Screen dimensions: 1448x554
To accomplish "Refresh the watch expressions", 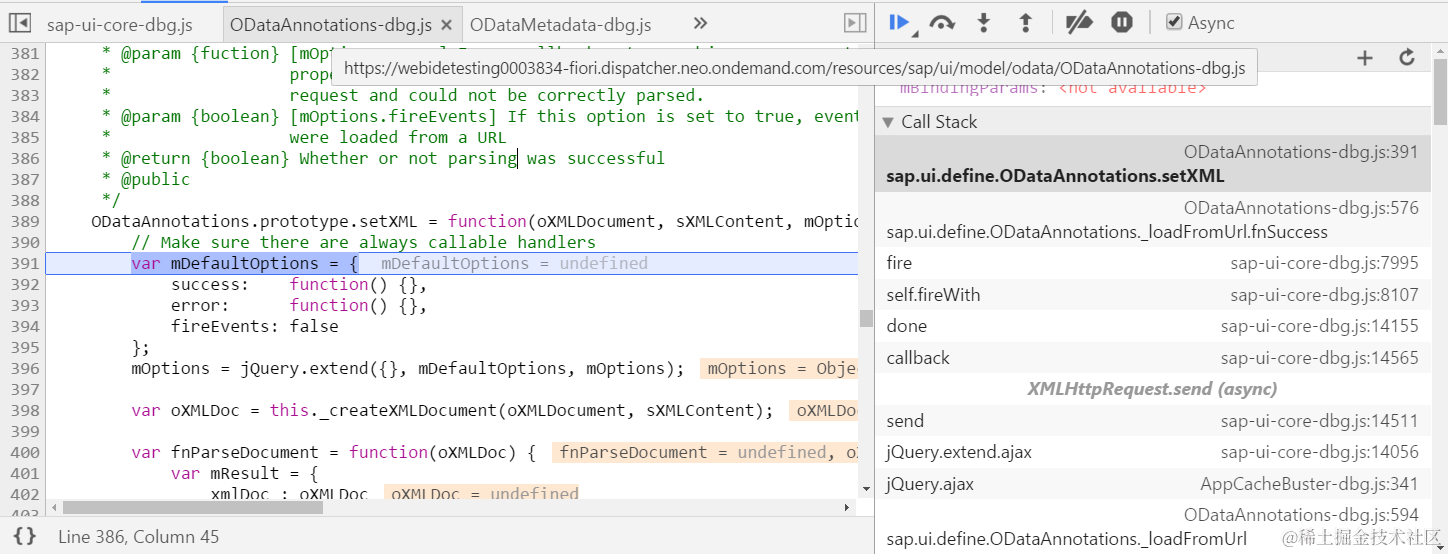I will tap(1407, 58).
